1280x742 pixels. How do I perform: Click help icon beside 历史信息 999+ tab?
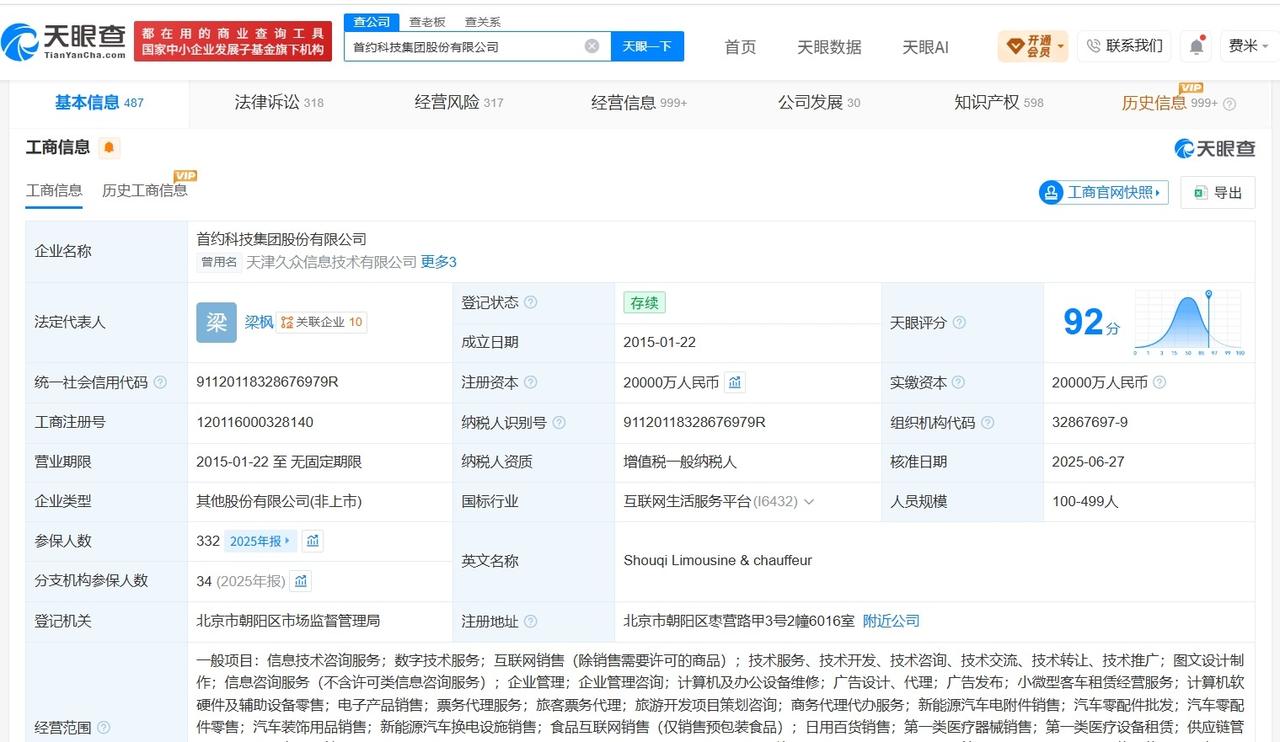1229,103
